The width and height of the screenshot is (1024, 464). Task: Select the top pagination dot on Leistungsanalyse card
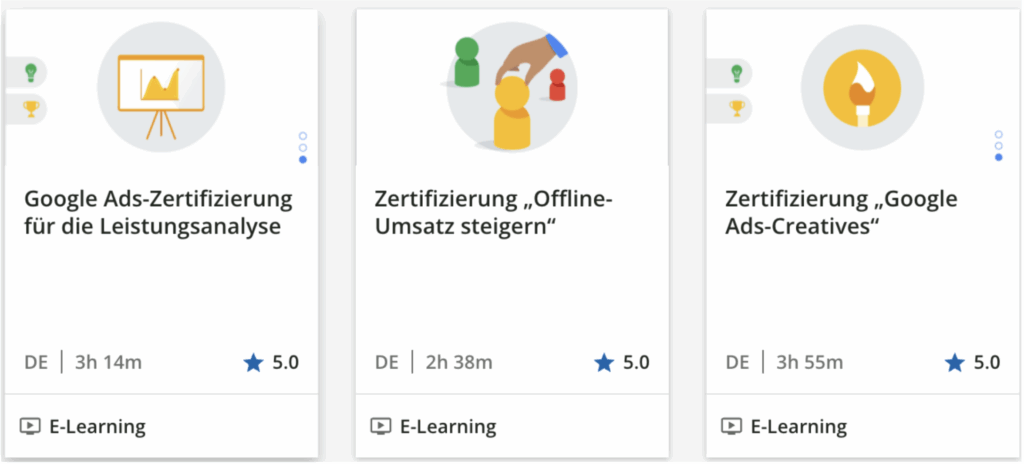click(303, 136)
